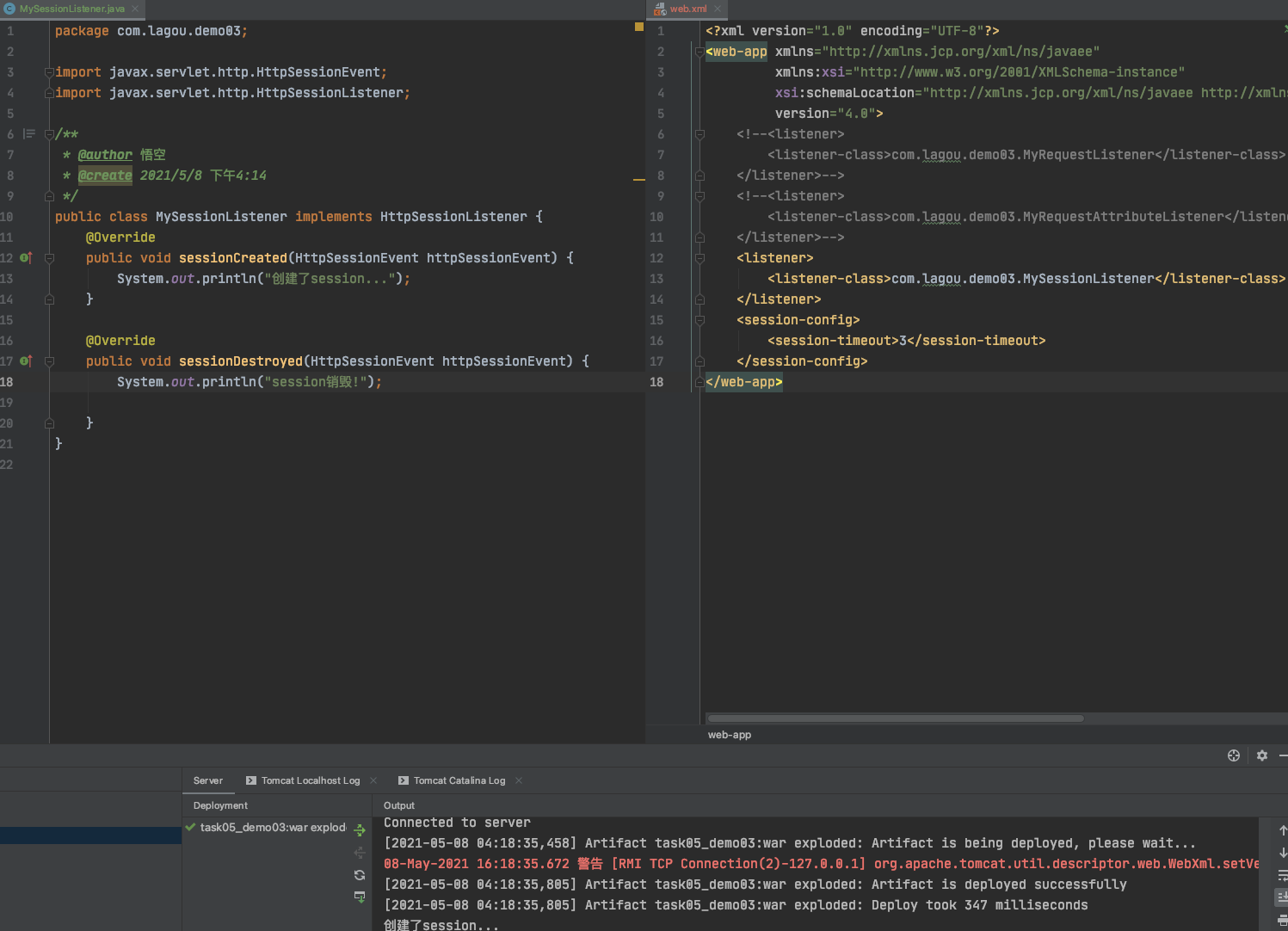Image resolution: width=1288 pixels, height=931 pixels.
Task: Click the sessionDestroyed implements gutter icon
Action: [x=26, y=361]
